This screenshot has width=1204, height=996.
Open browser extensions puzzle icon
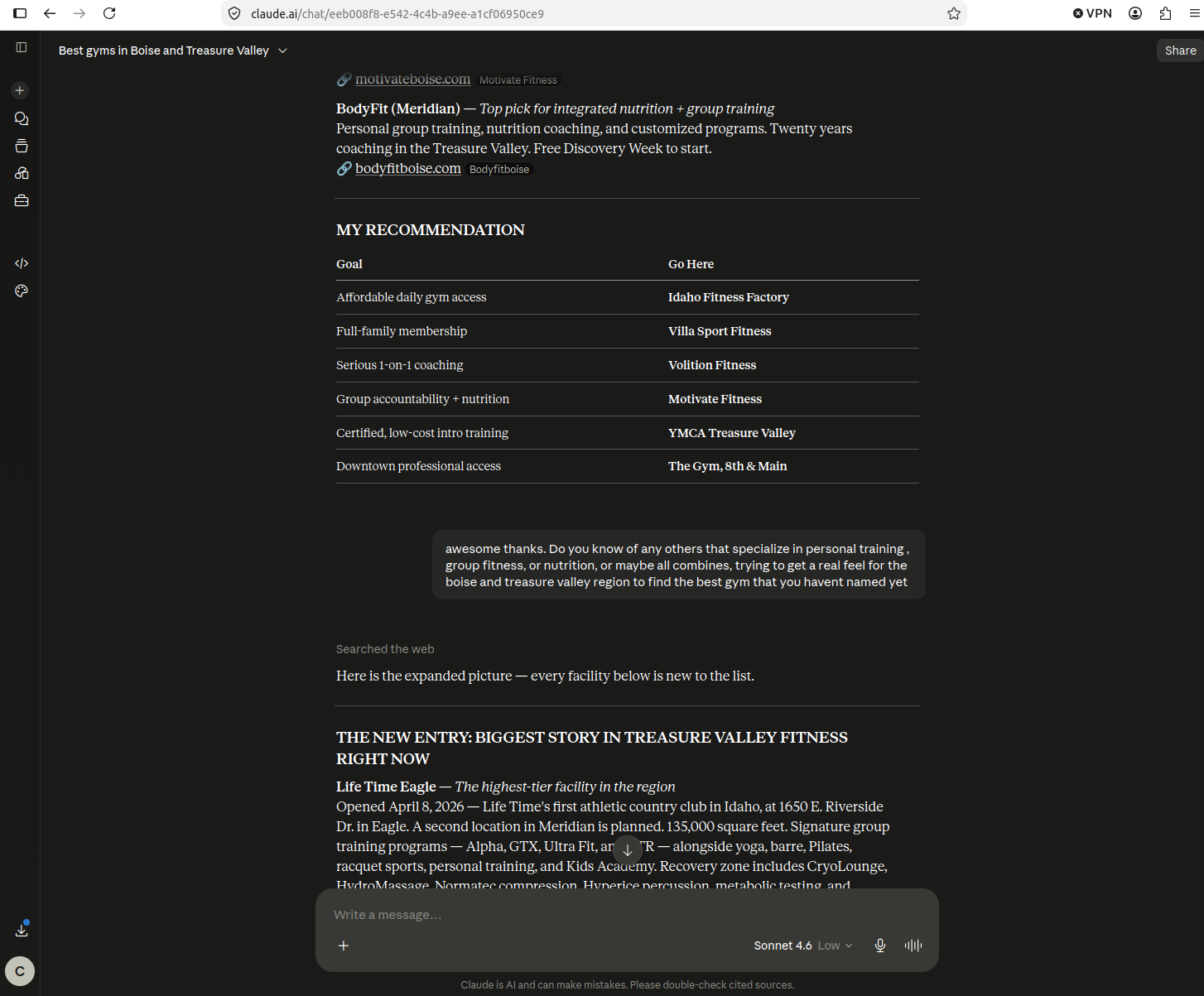tap(1165, 13)
